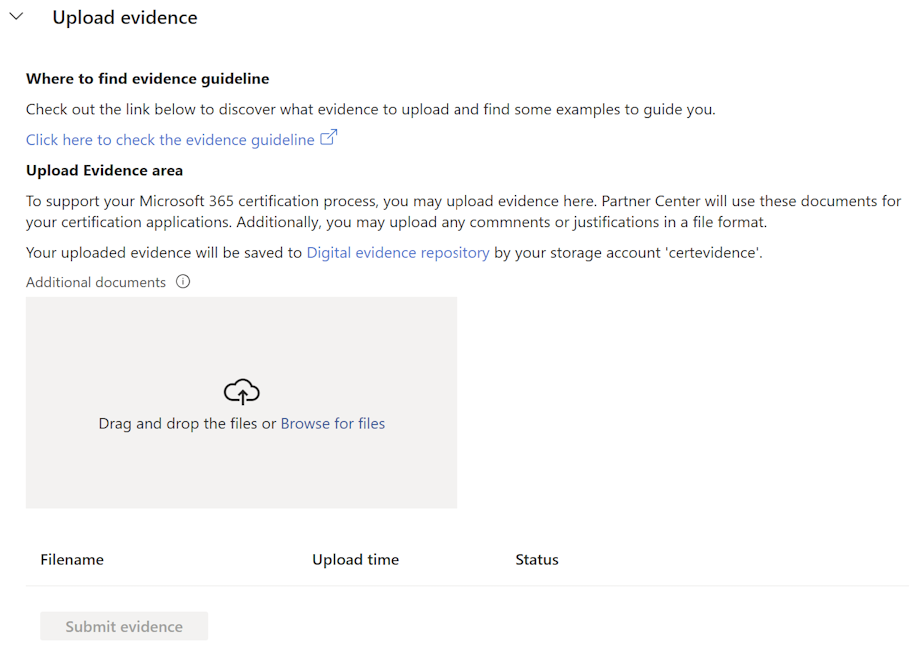Click the info icon next to Additional documents

point(183,282)
